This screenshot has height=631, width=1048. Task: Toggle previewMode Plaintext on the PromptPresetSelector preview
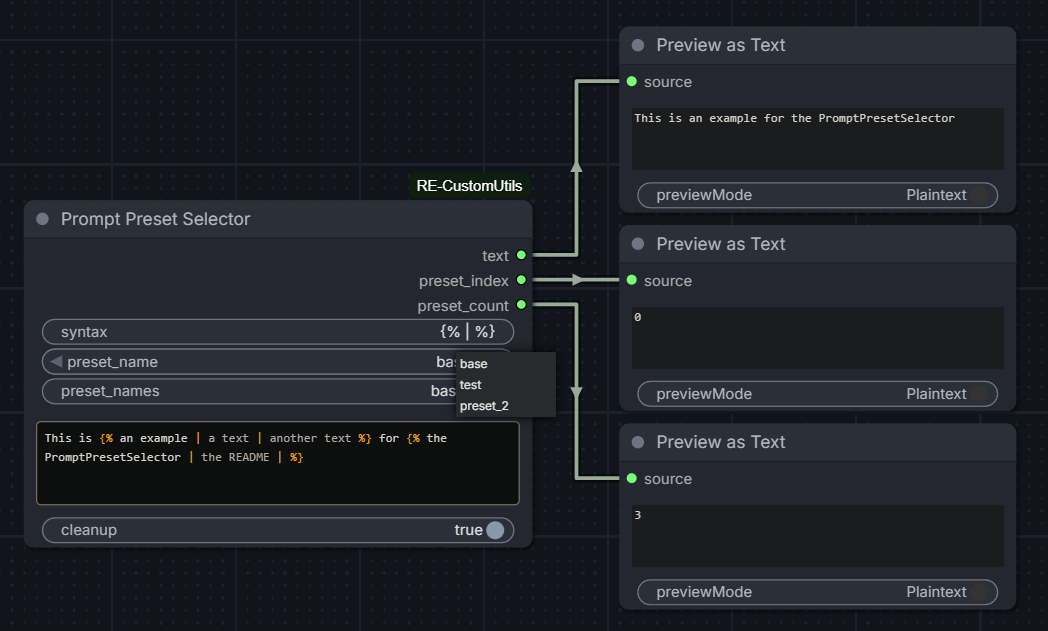(x=817, y=195)
